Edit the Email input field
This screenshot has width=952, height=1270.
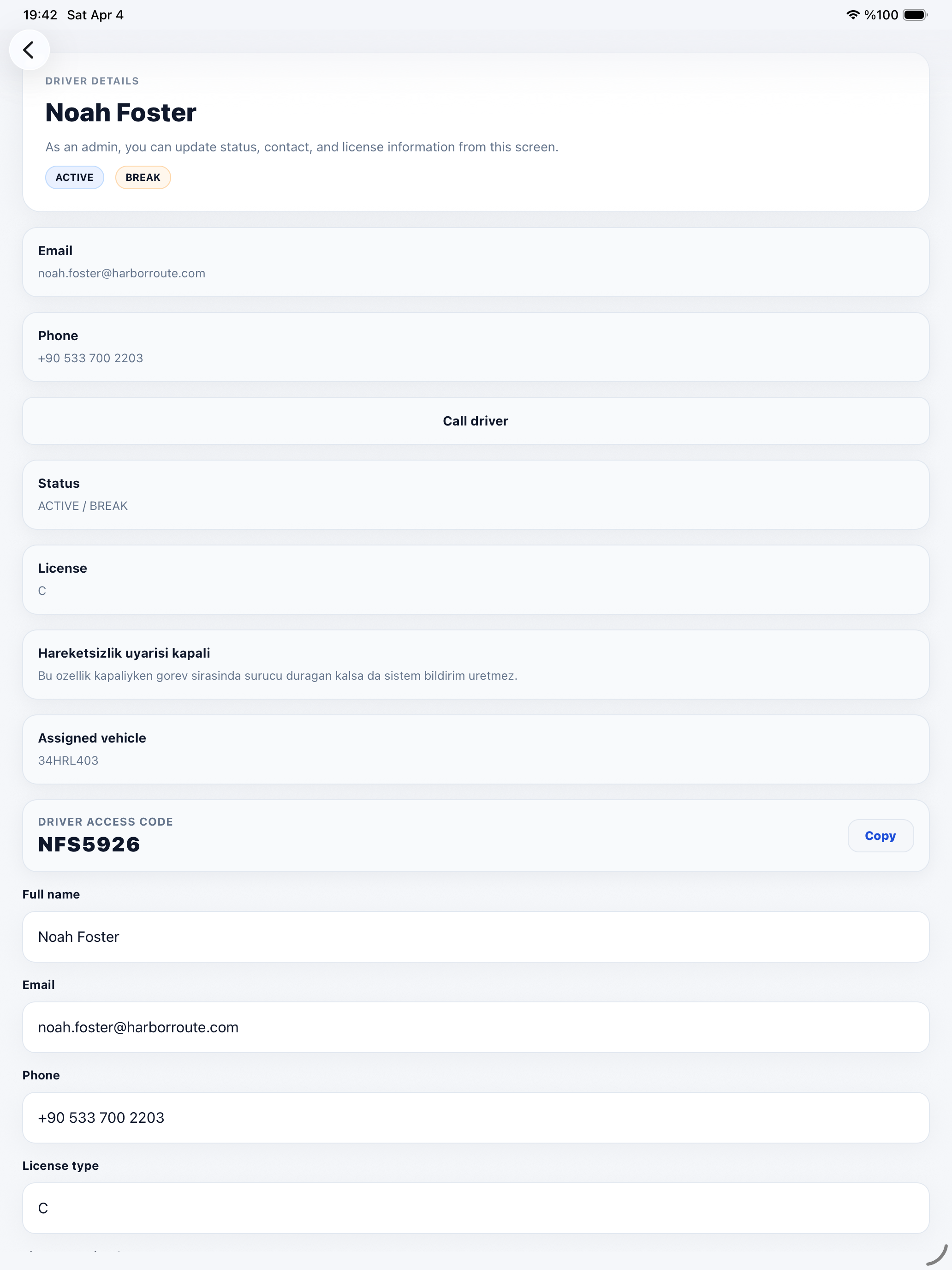[476, 1027]
